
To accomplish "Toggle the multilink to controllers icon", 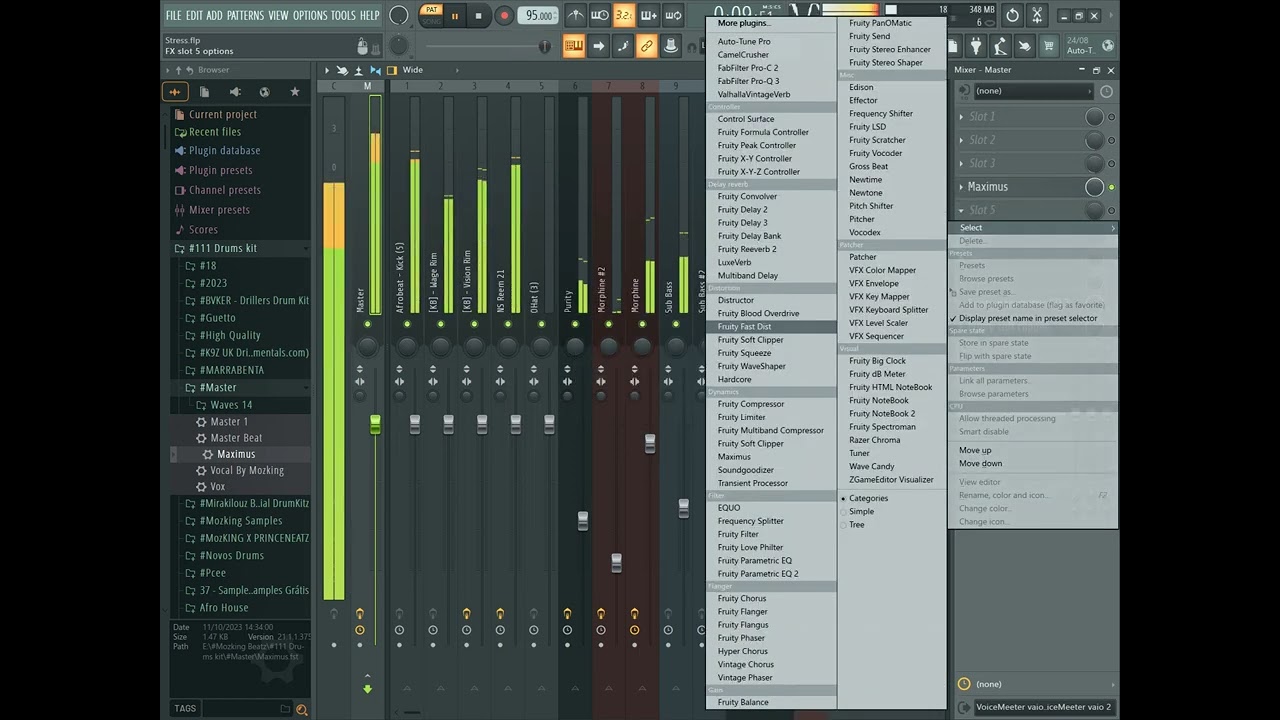I will point(647,46).
